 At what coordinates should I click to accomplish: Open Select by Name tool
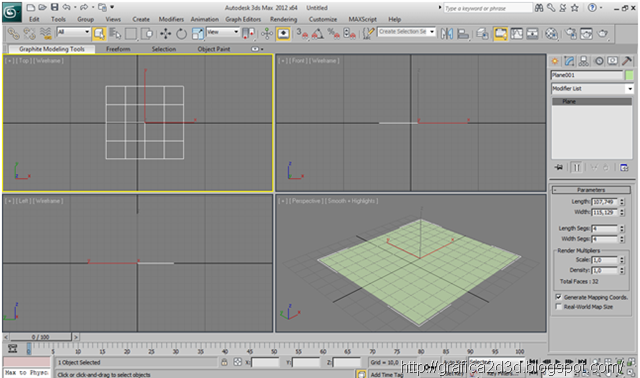tap(115, 33)
